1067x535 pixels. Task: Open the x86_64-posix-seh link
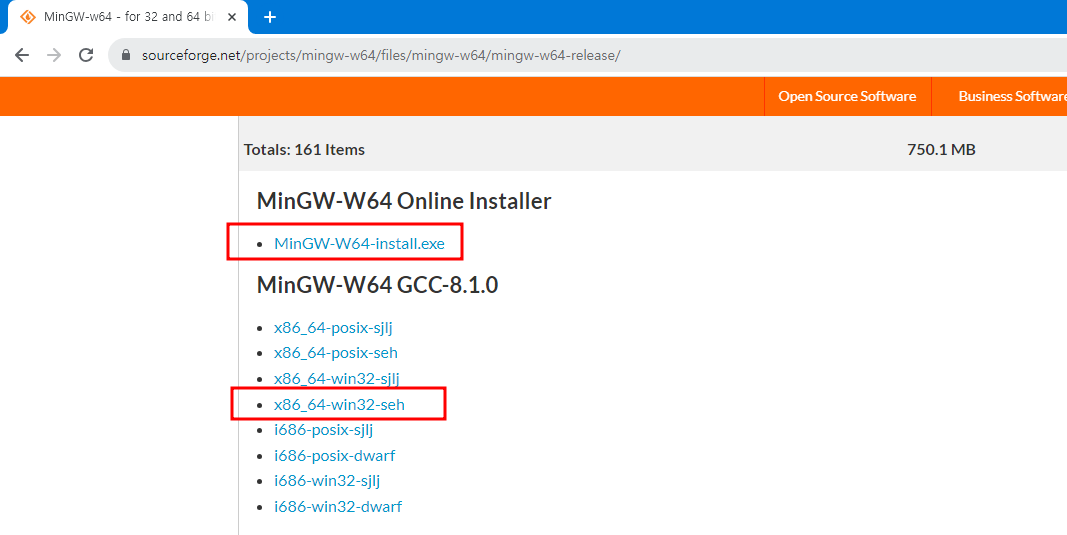(335, 353)
